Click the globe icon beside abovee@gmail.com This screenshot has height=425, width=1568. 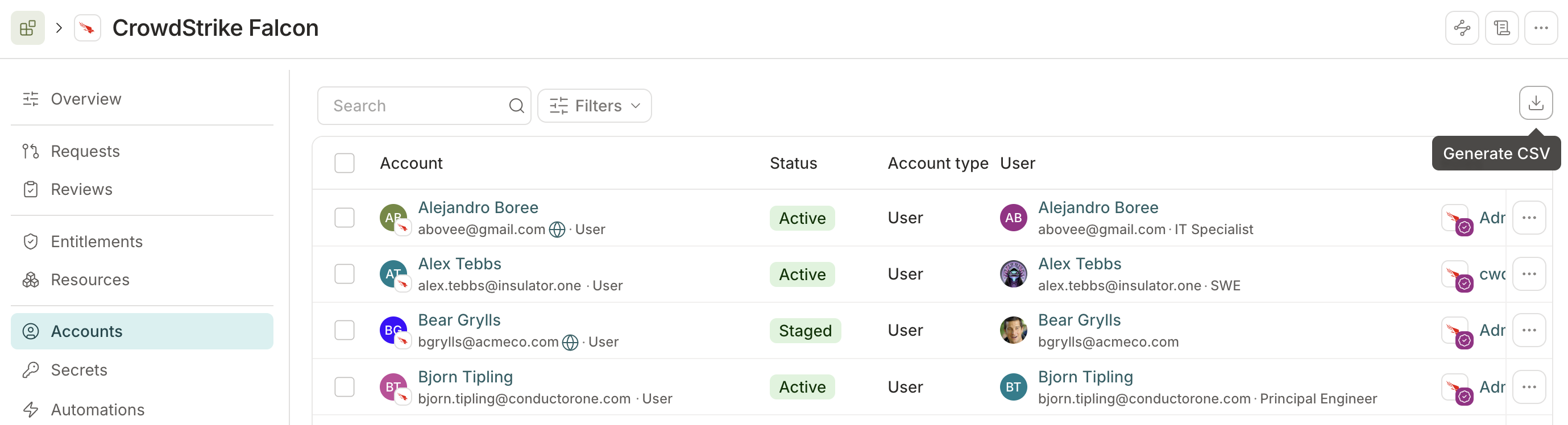click(557, 229)
